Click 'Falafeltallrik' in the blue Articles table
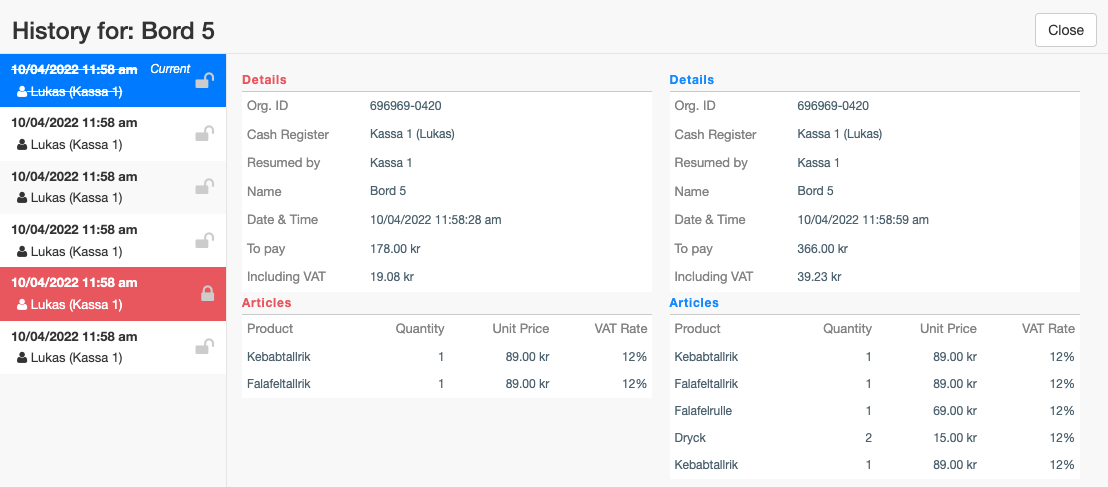 [707, 384]
